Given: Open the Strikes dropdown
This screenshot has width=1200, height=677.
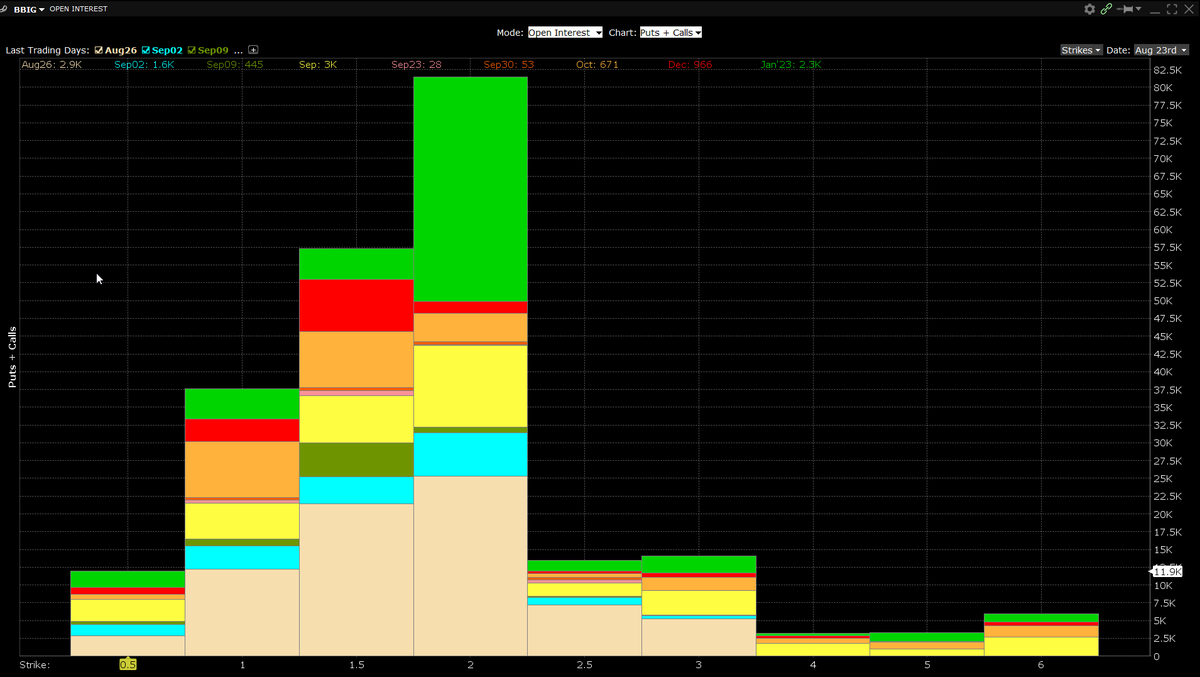Looking at the screenshot, I should (1081, 48).
